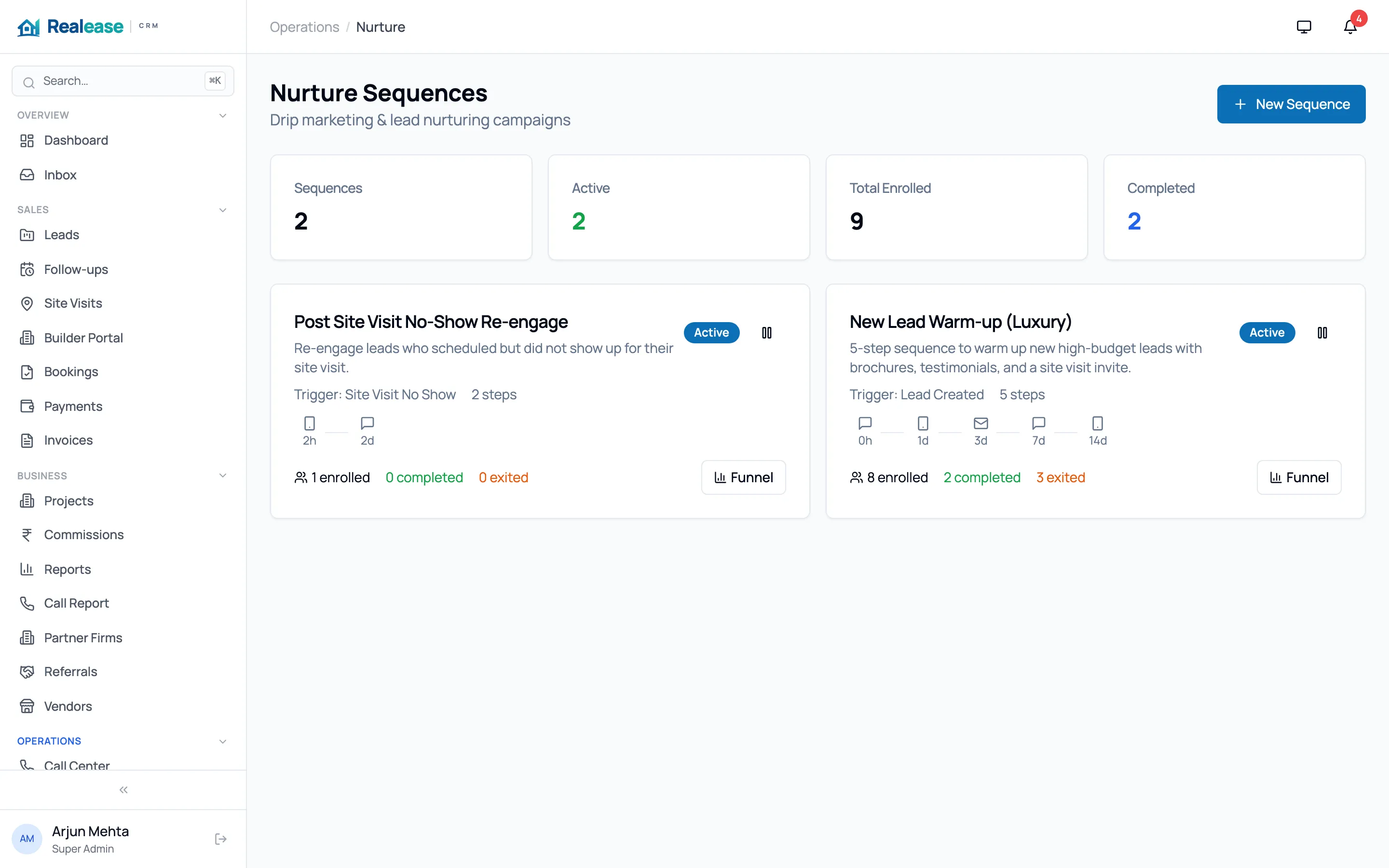Click Arjun Mehta profile avatar
1389x868 pixels.
click(27, 839)
